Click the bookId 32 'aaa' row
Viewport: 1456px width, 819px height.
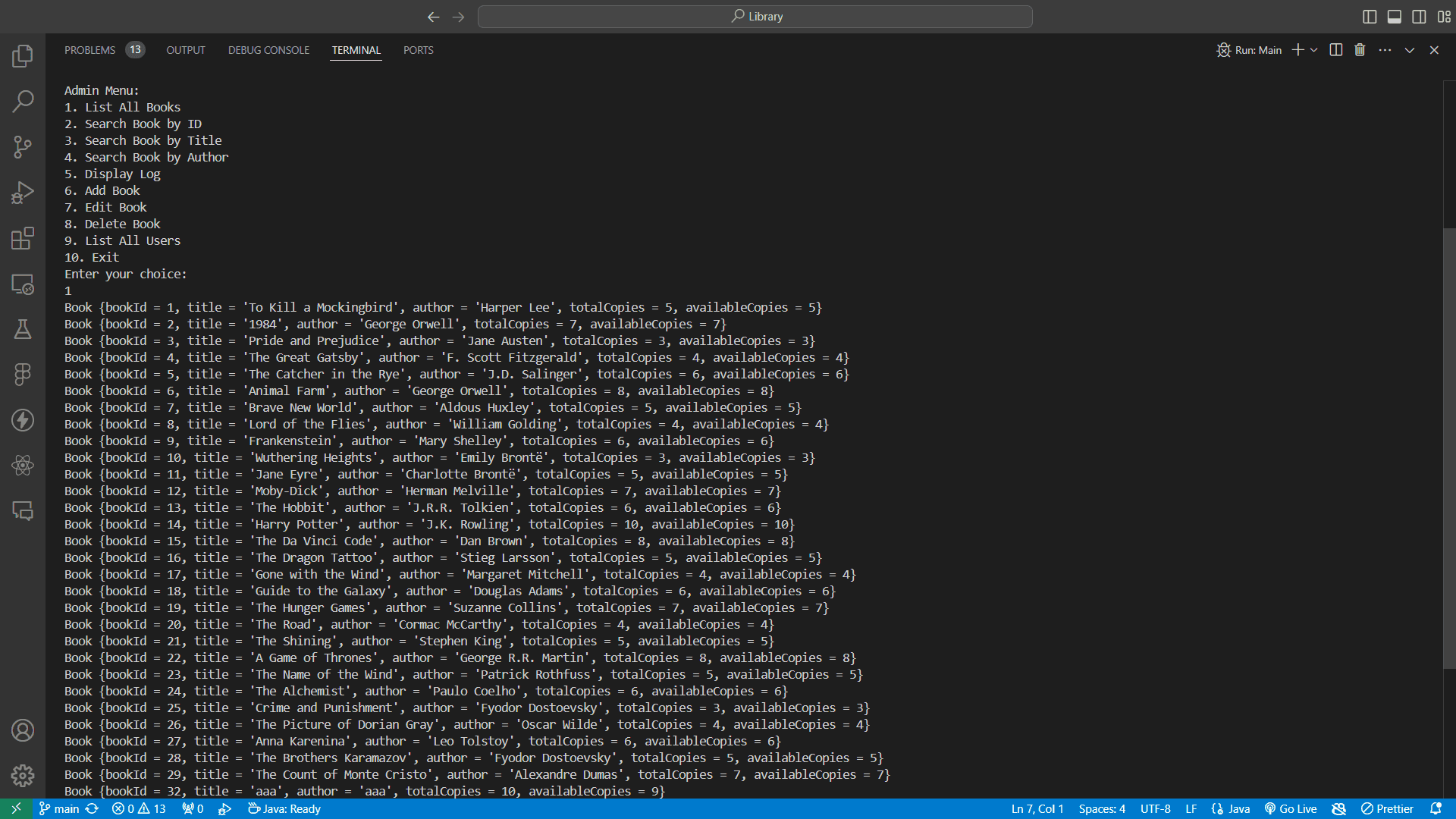364,791
